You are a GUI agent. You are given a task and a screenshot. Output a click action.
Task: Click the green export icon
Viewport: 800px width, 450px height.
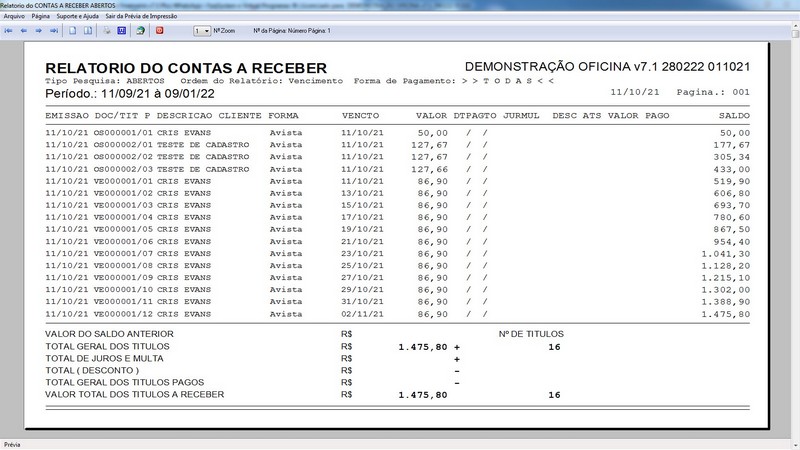point(140,31)
